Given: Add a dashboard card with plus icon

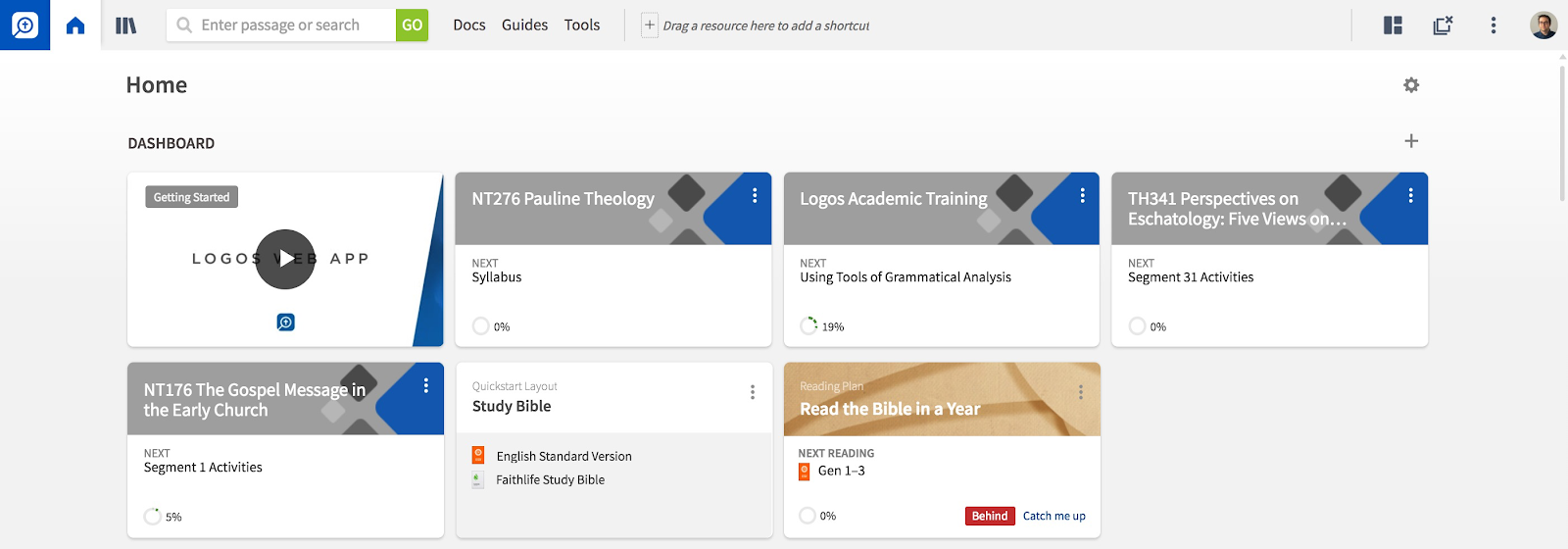Looking at the screenshot, I should [1411, 141].
